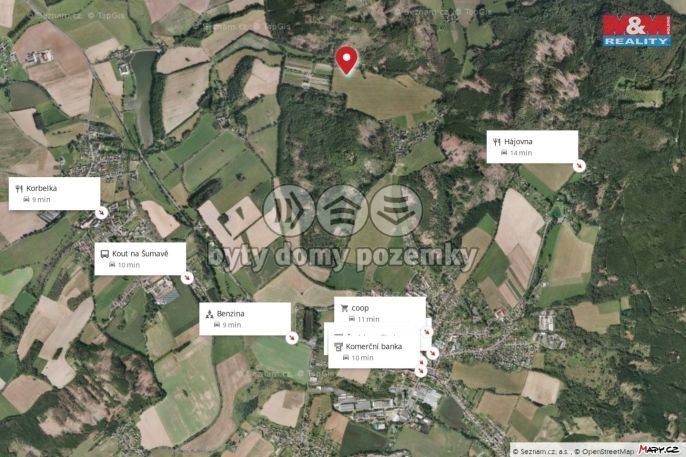686x457 pixels.
Task: Click the arrow marker below Kout na Šumavě
Action: point(187,278)
